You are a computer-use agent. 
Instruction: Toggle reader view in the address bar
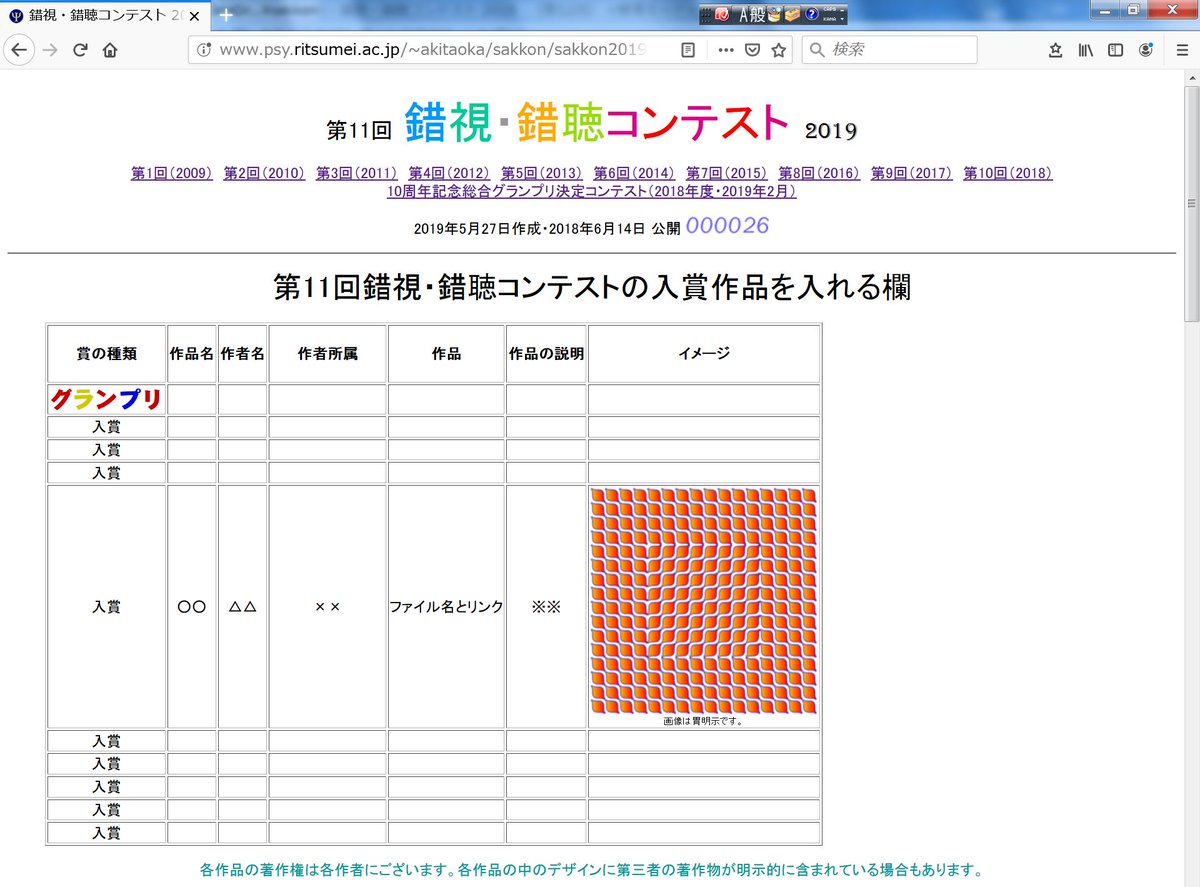688,50
